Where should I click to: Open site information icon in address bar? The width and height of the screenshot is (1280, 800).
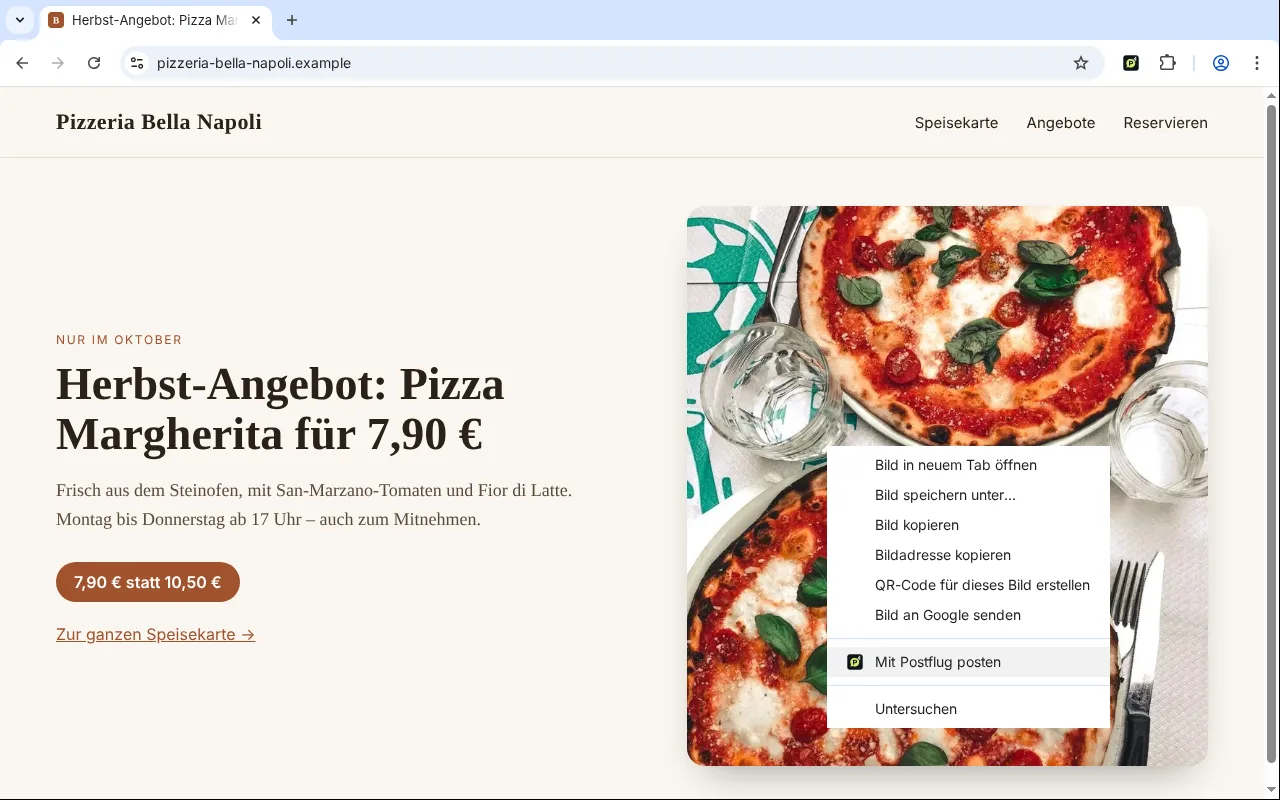pos(138,63)
